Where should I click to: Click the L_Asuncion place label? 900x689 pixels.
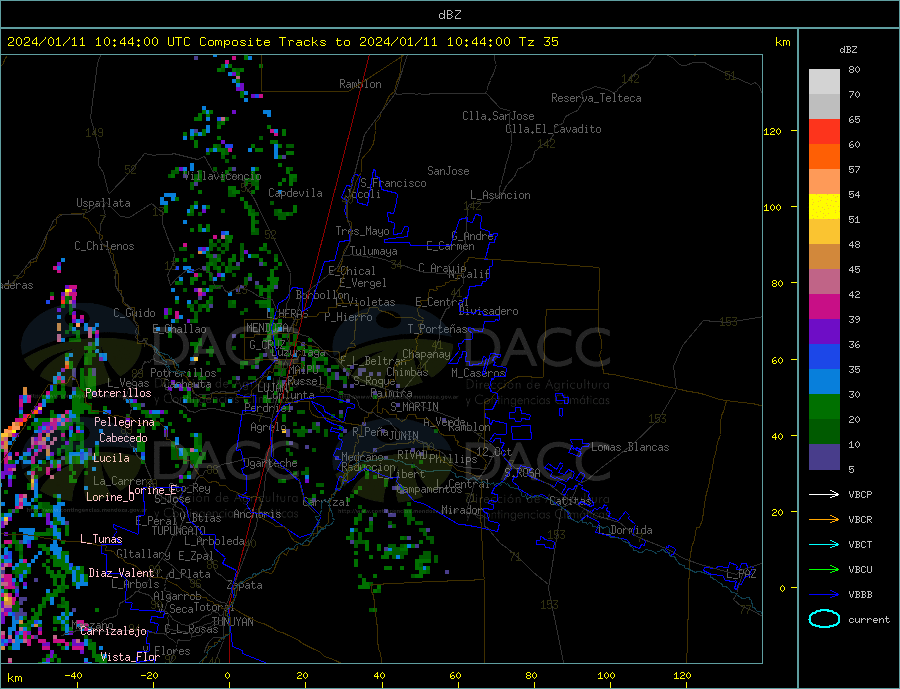(x=500, y=195)
